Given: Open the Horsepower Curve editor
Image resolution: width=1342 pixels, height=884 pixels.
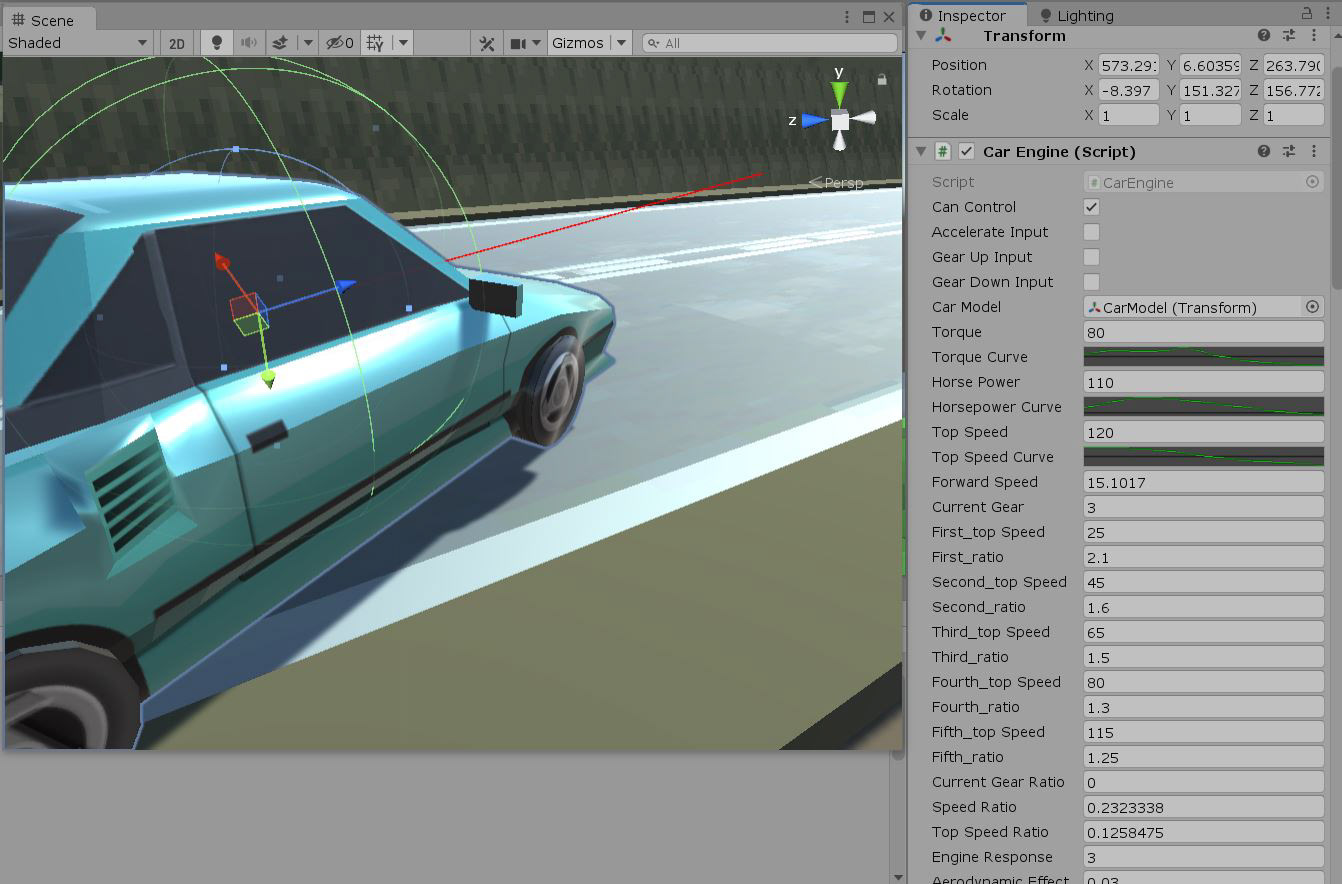Looking at the screenshot, I should tap(1204, 407).
